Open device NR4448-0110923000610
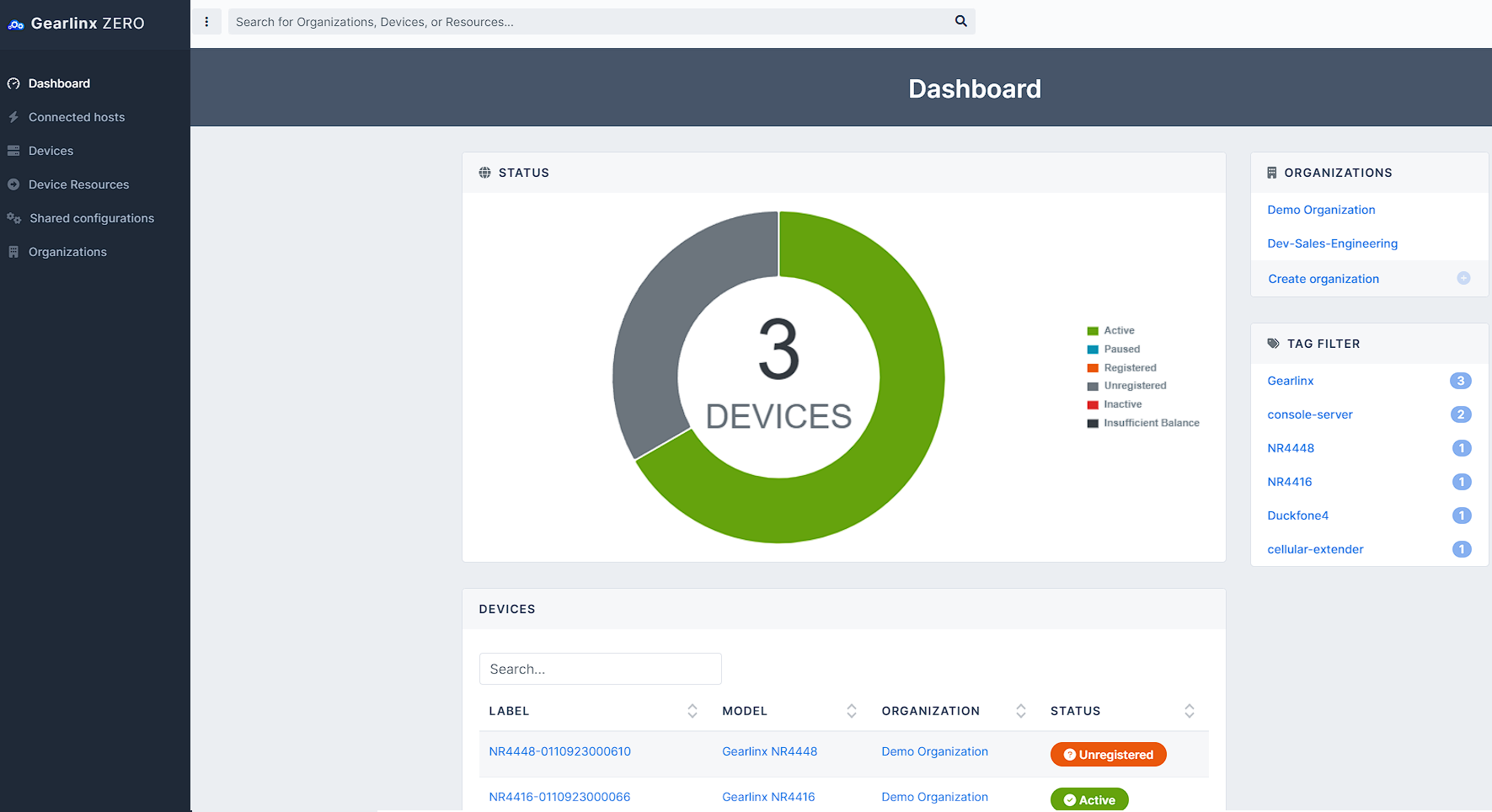This screenshot has width=1492, height=812. tap(559, 751)
